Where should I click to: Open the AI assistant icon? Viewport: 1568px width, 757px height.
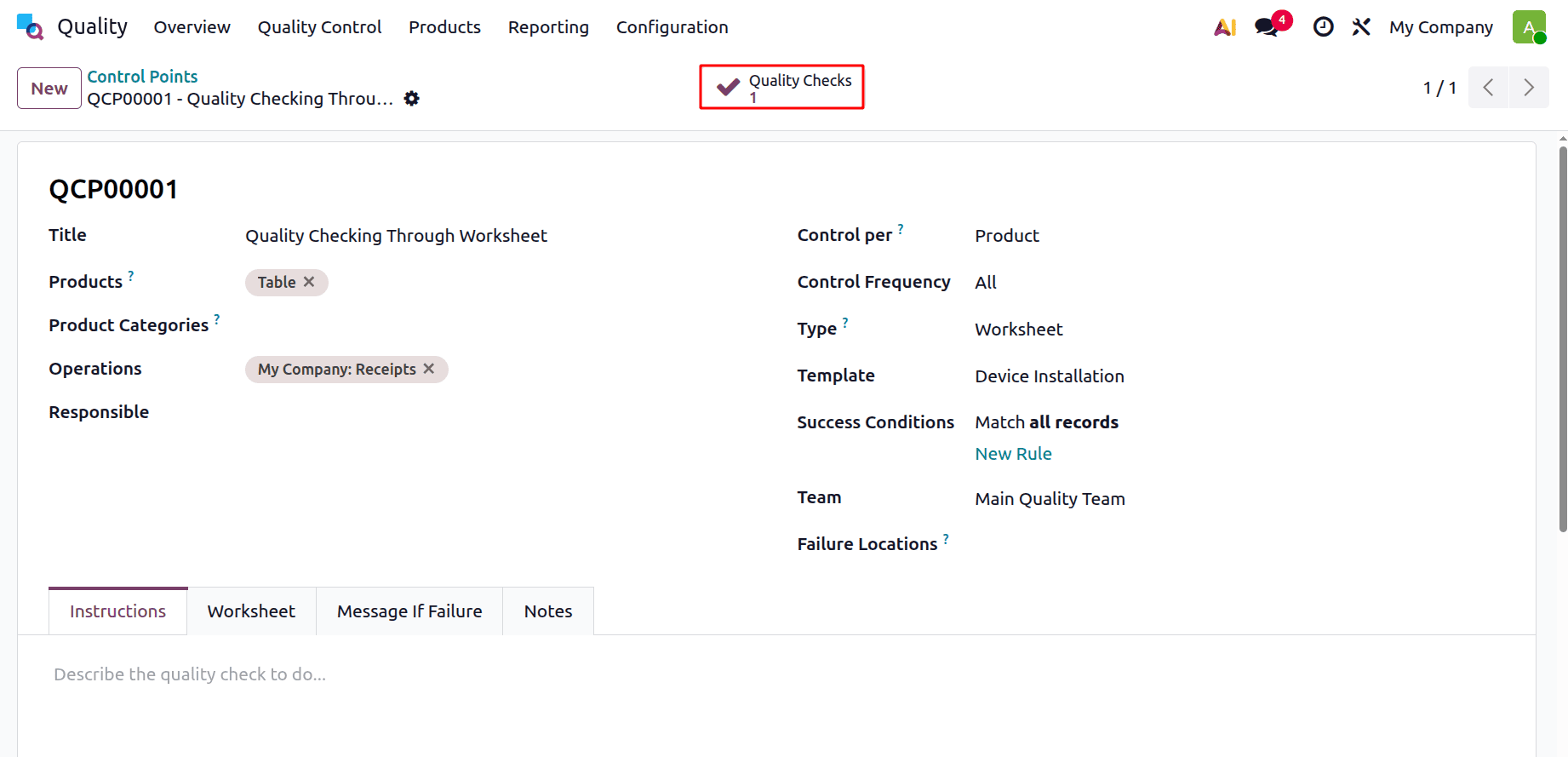pyautogui.click(x=1225, y=27)
